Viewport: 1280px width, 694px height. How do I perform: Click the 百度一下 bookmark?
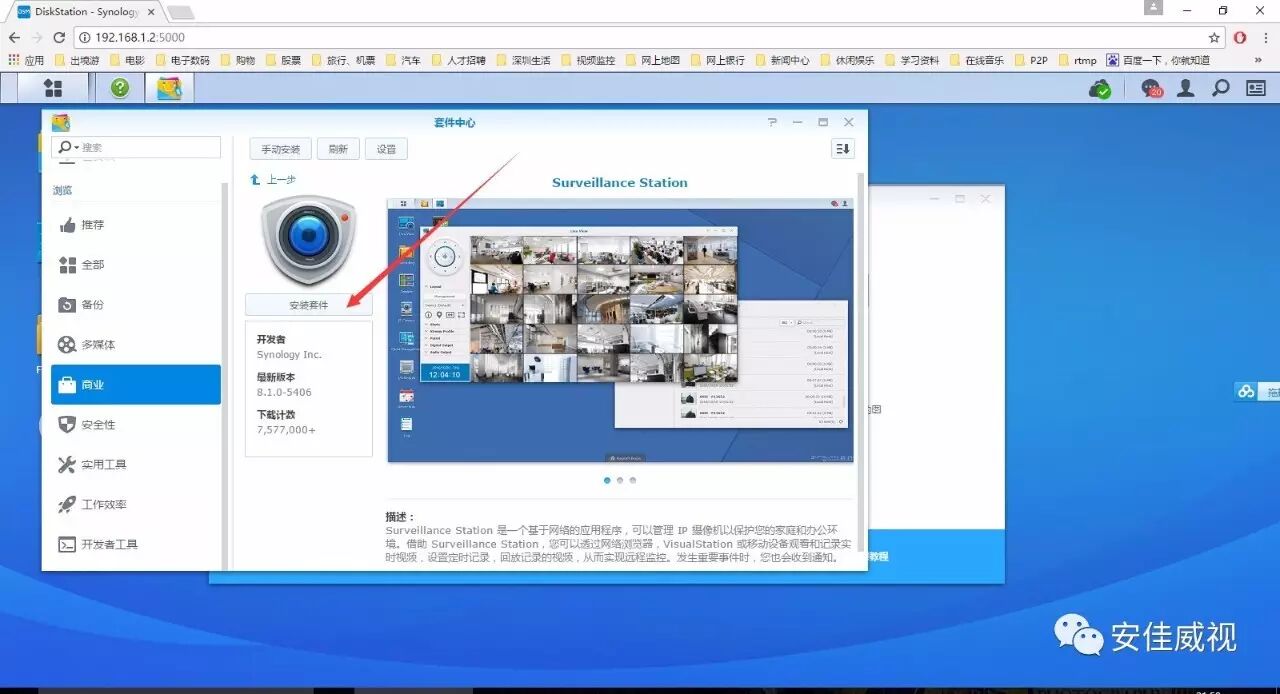pyautogui.click(x=1157, y=60)
